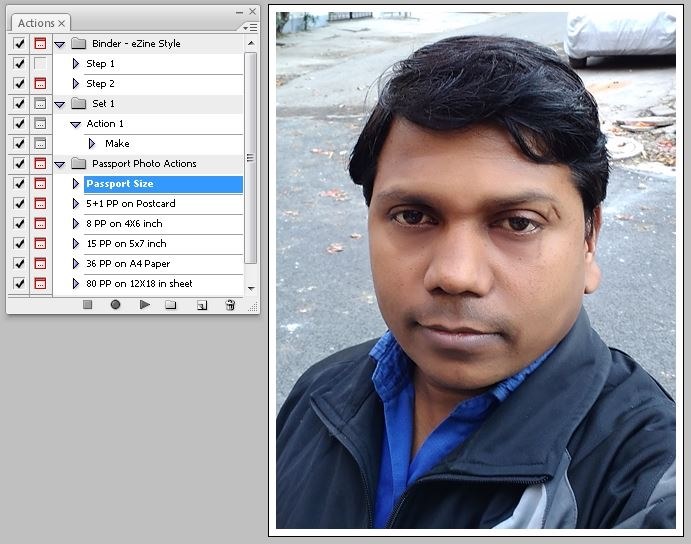This screenshot has width=691, height=544.
Task: Select 15 PP on 5x7 inch action
Action: (163, 243)
